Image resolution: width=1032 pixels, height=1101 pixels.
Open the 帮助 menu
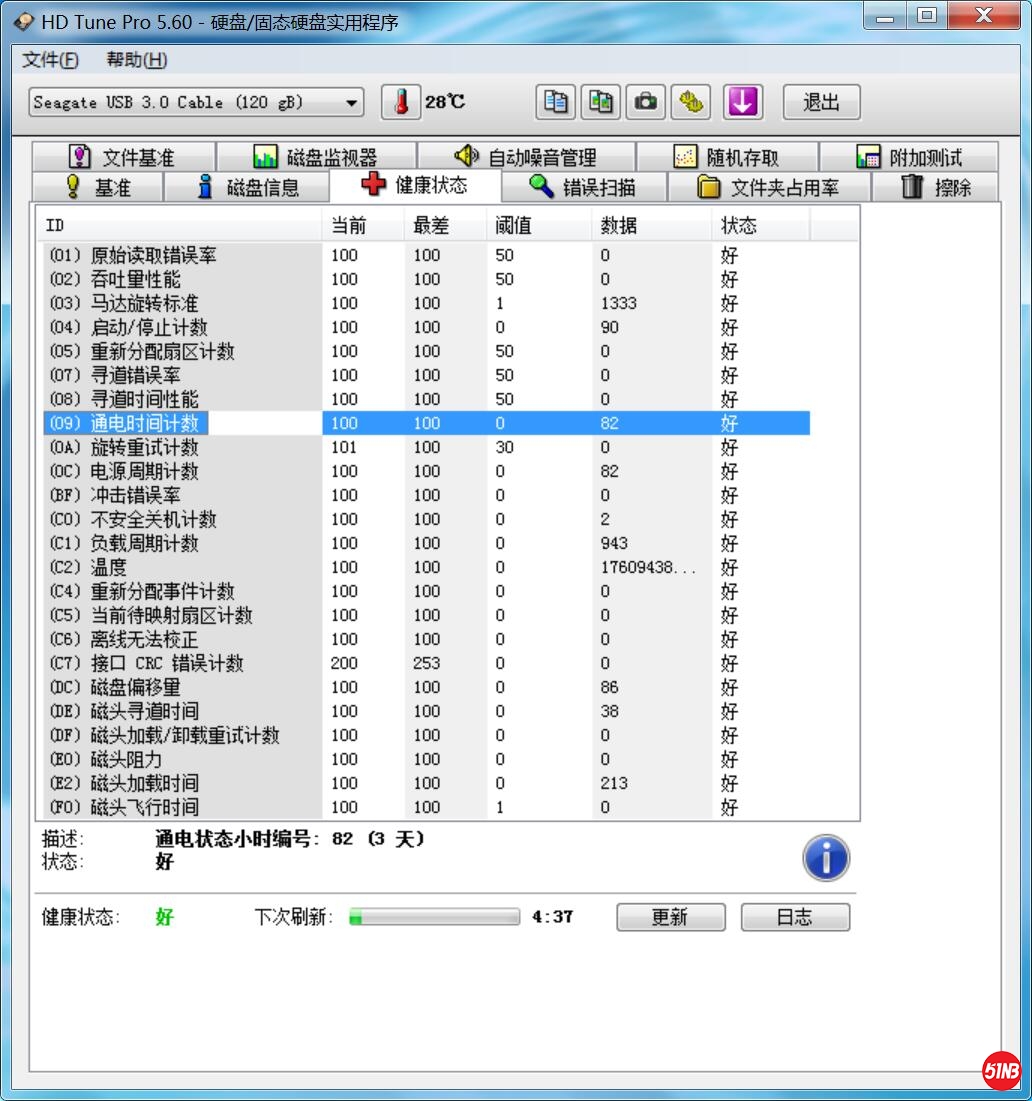click(137, 60)
